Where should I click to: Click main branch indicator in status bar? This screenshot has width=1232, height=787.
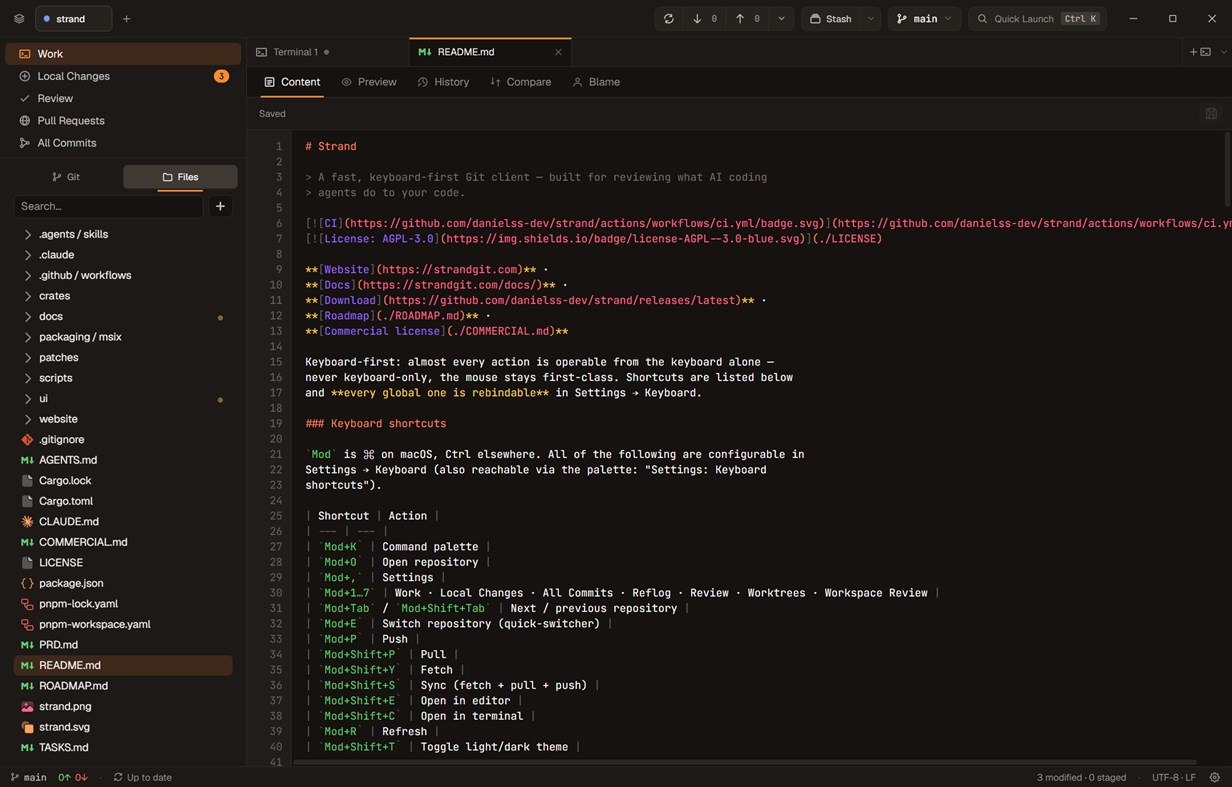(x=28, y=777)
